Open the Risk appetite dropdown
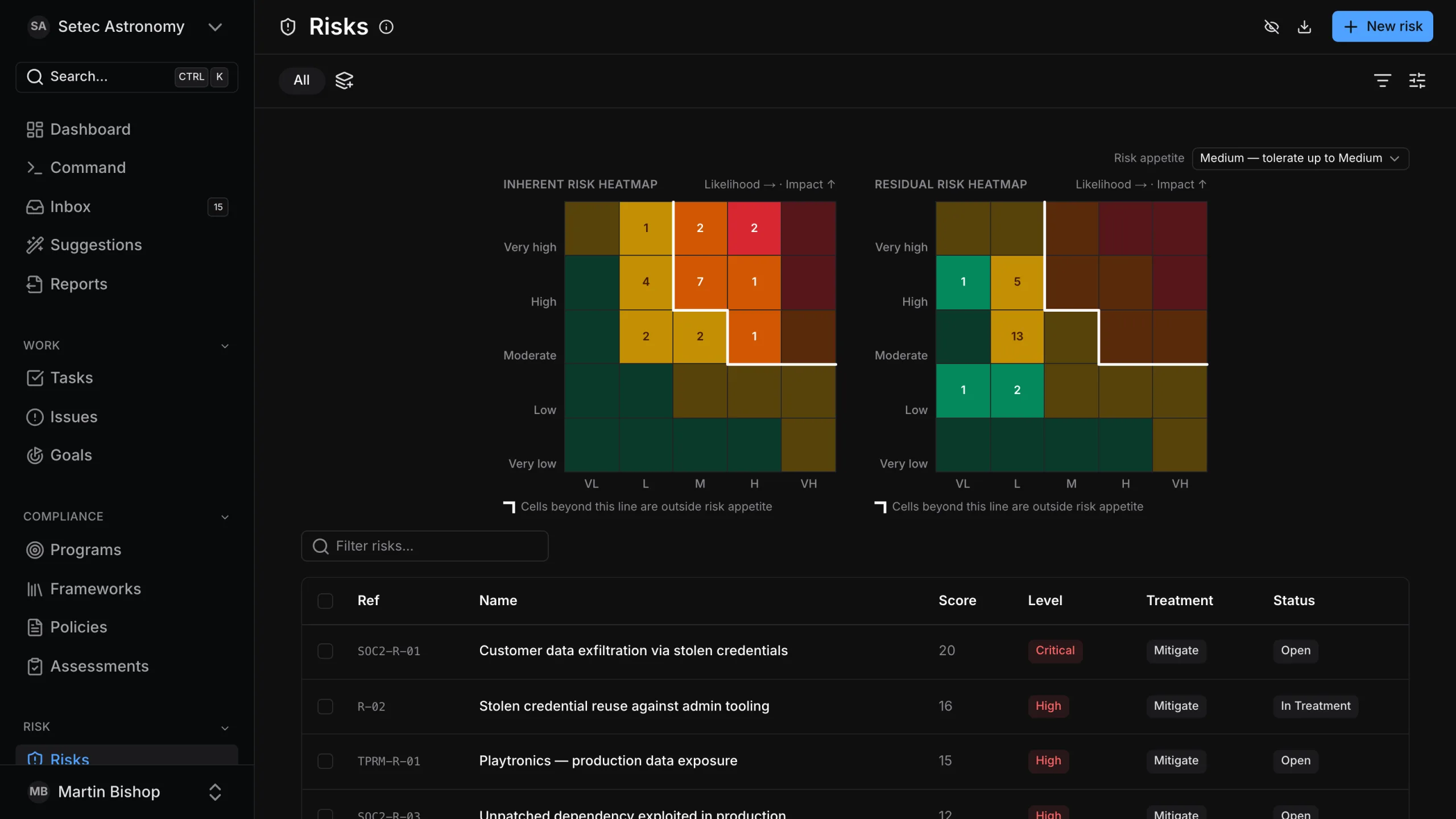Screen dimensions: 1456x819 coord(1300,158)
